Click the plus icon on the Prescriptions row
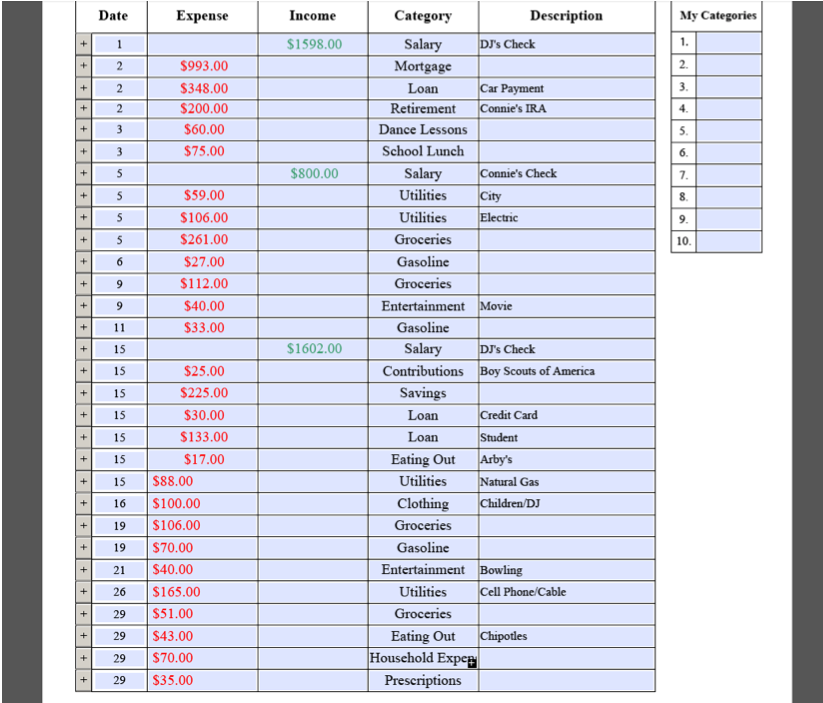This screenshot has width=823, height=703. (83, 680)
